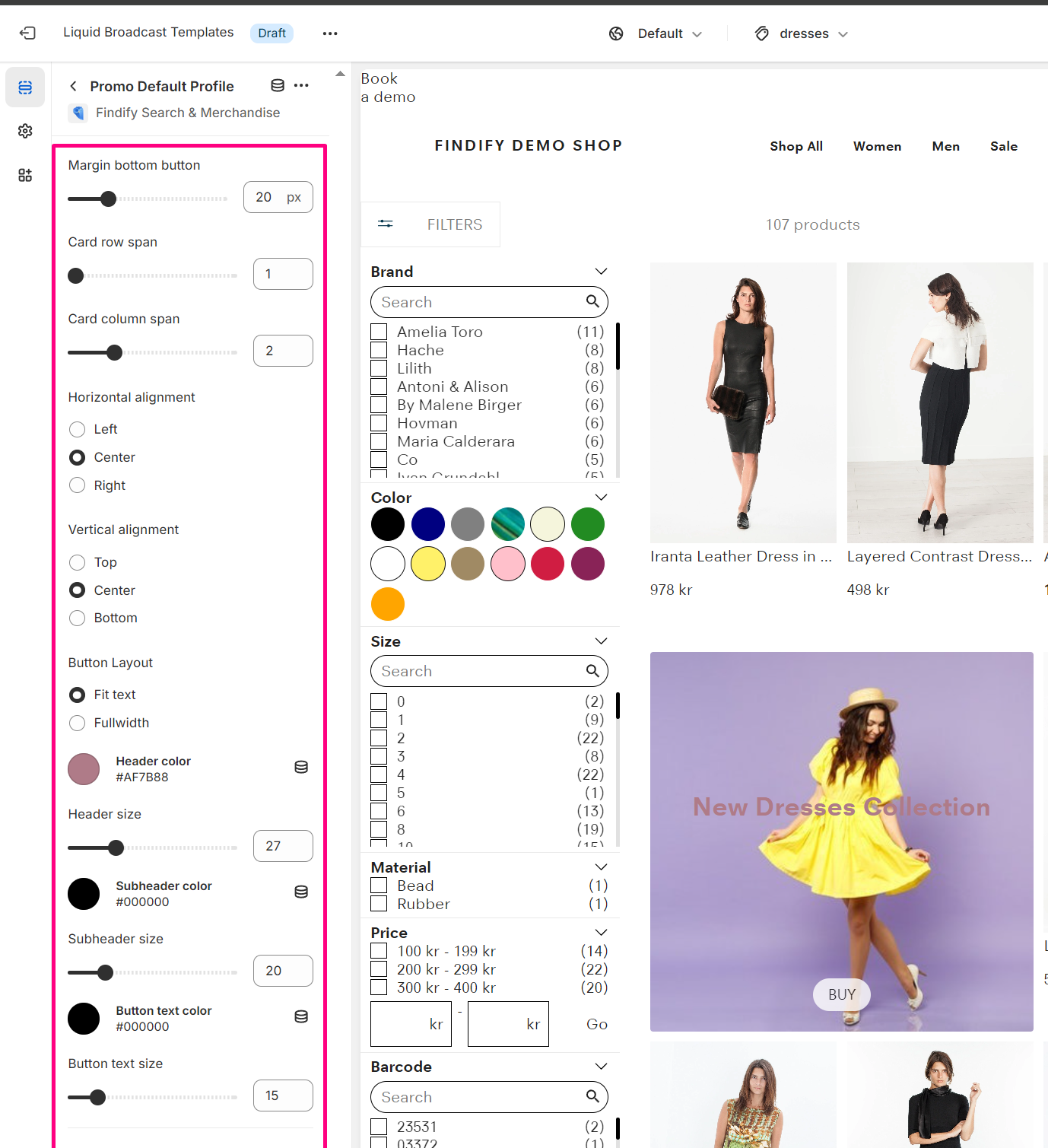
Task: Select the pink color swatch in the Color filter
Action: [507, 564]
